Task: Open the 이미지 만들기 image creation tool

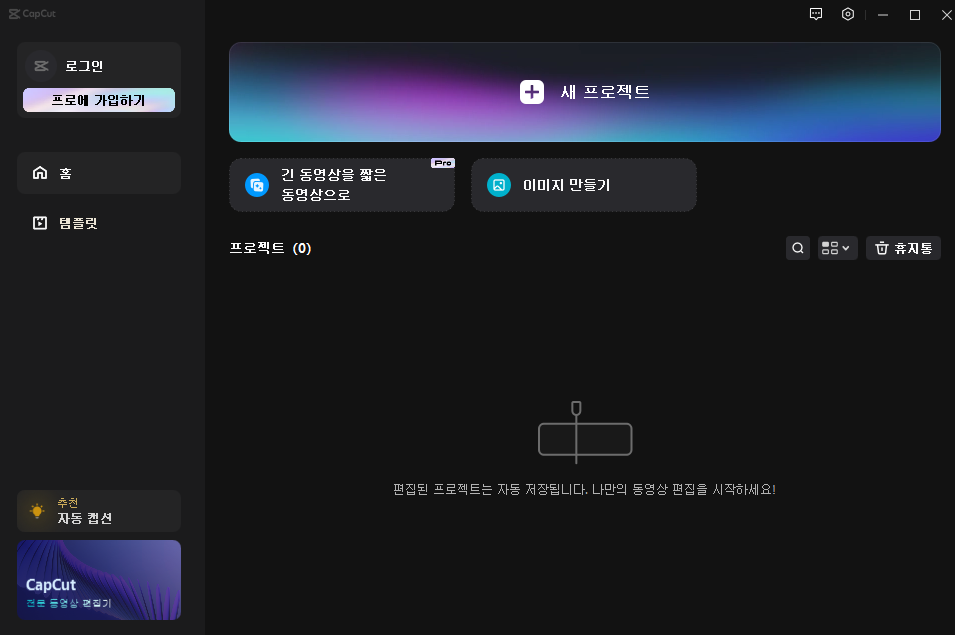Action: pyautogui.click(x=583, y=184)
